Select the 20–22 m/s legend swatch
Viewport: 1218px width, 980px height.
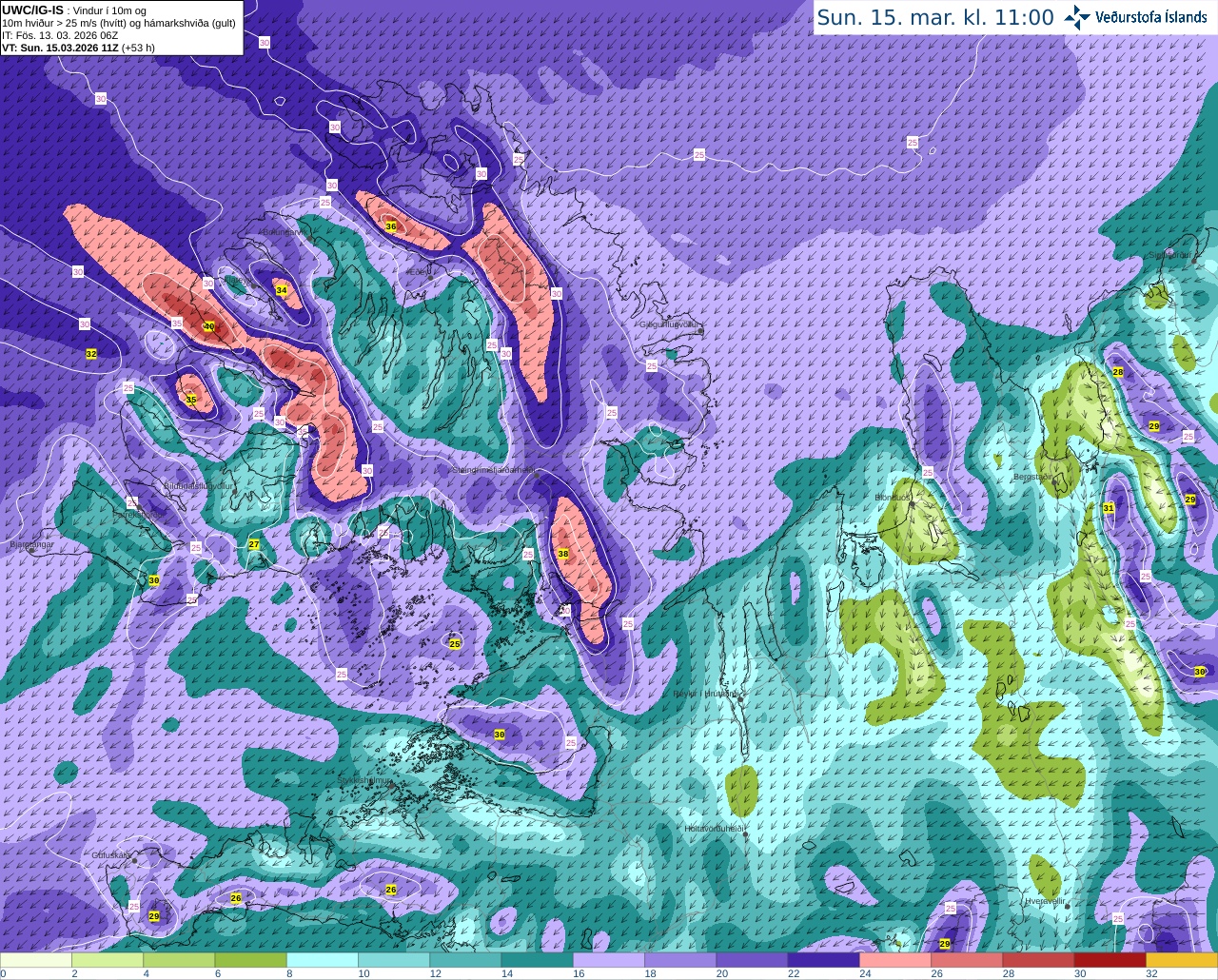click(752, 960)
